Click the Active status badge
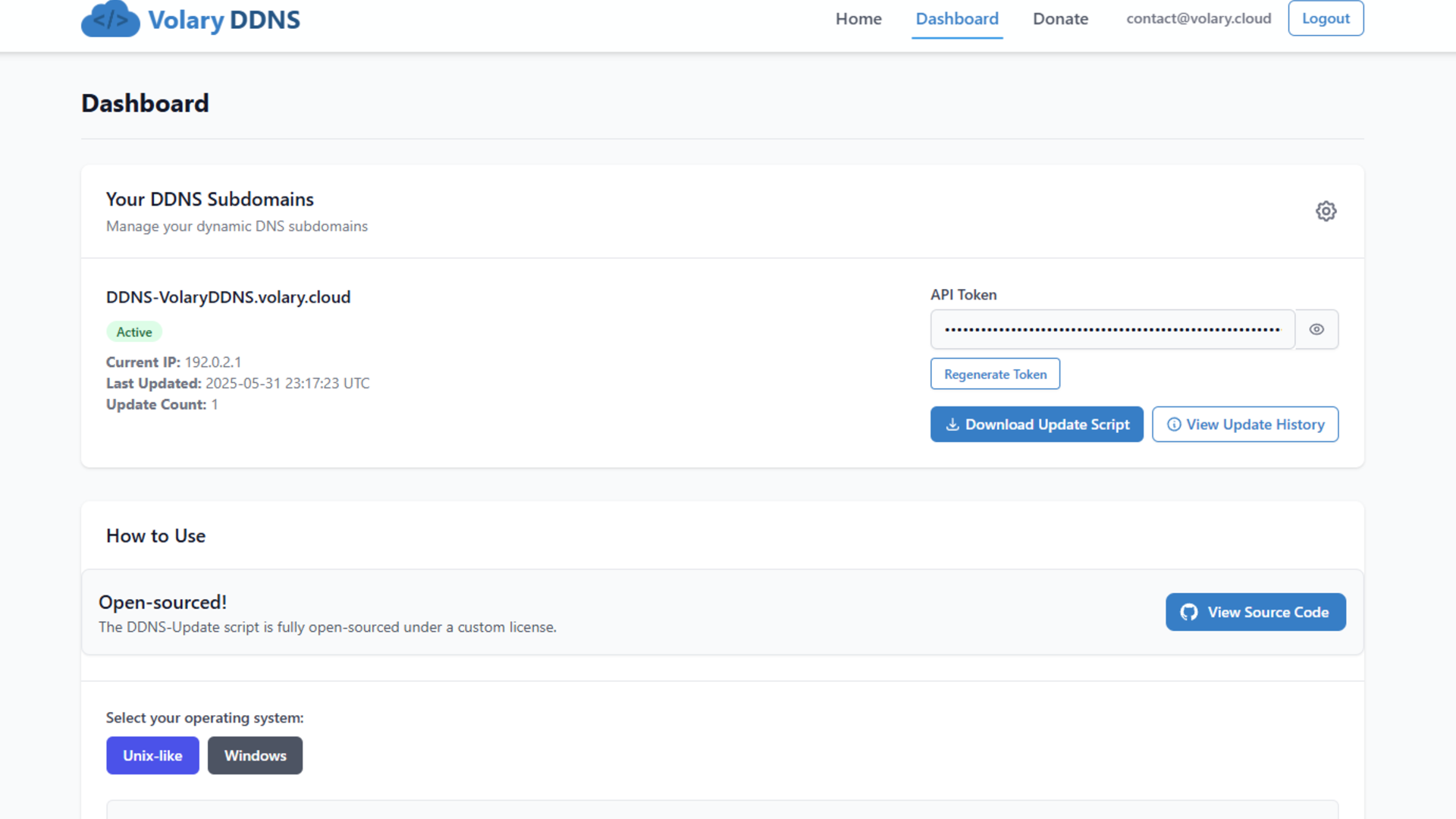 click(134, 332)
